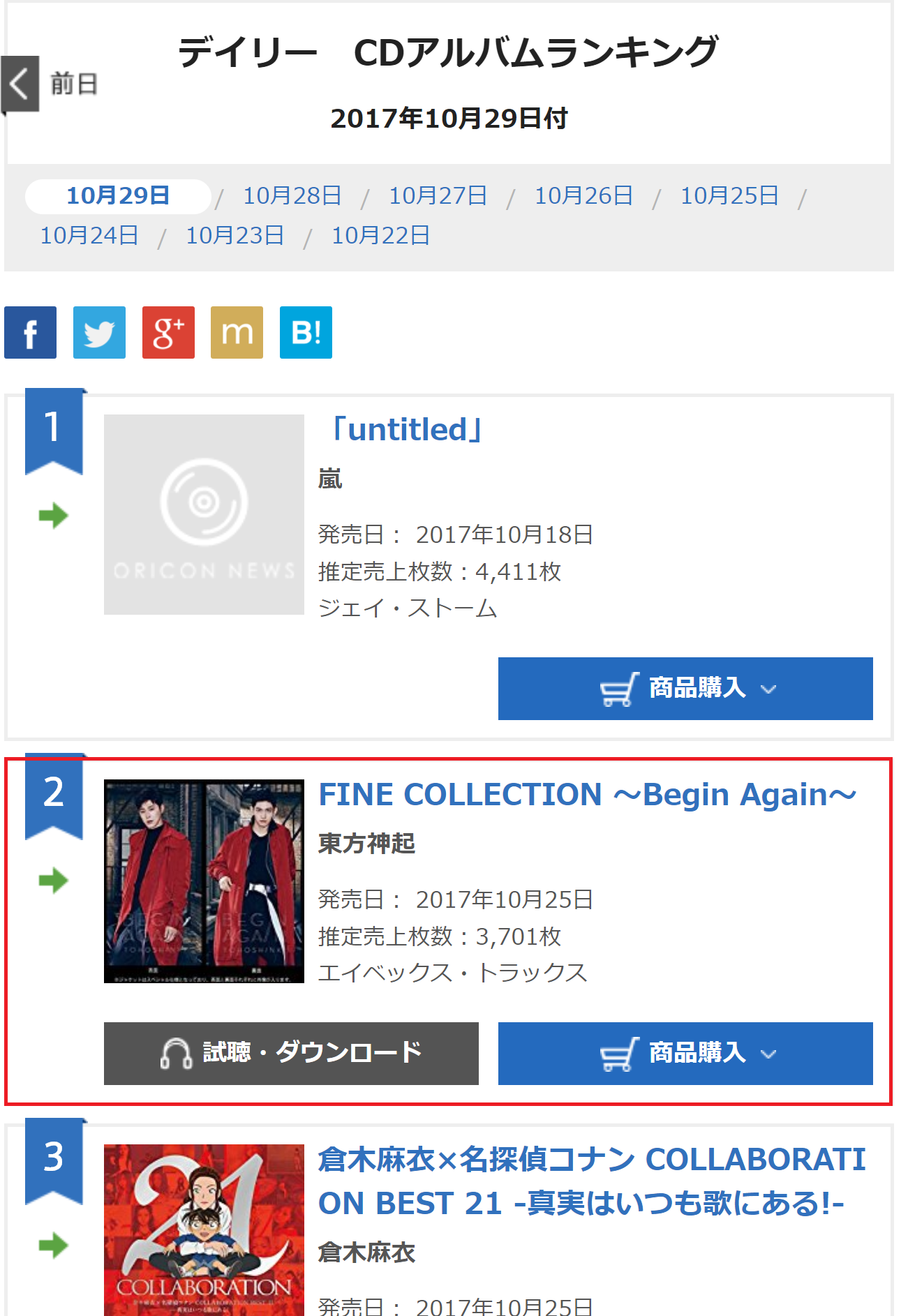Click the placeholder cover for 「untitled」
The height and width of the screenshot is (1316, 908).
point(204,514)
